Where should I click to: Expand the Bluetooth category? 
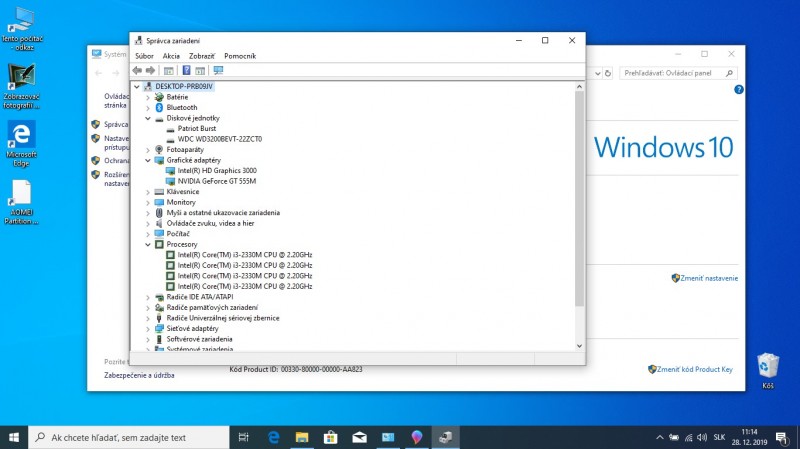click(148, 108)
